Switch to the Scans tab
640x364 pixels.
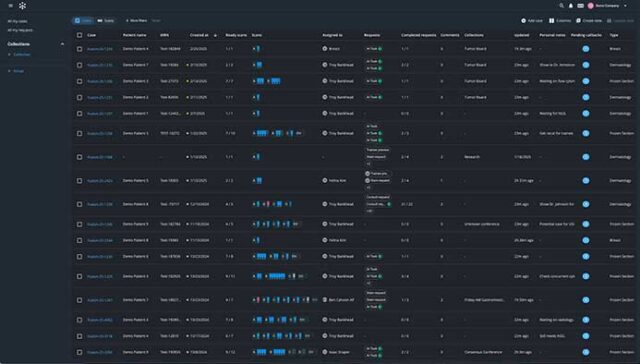(106, 20)
